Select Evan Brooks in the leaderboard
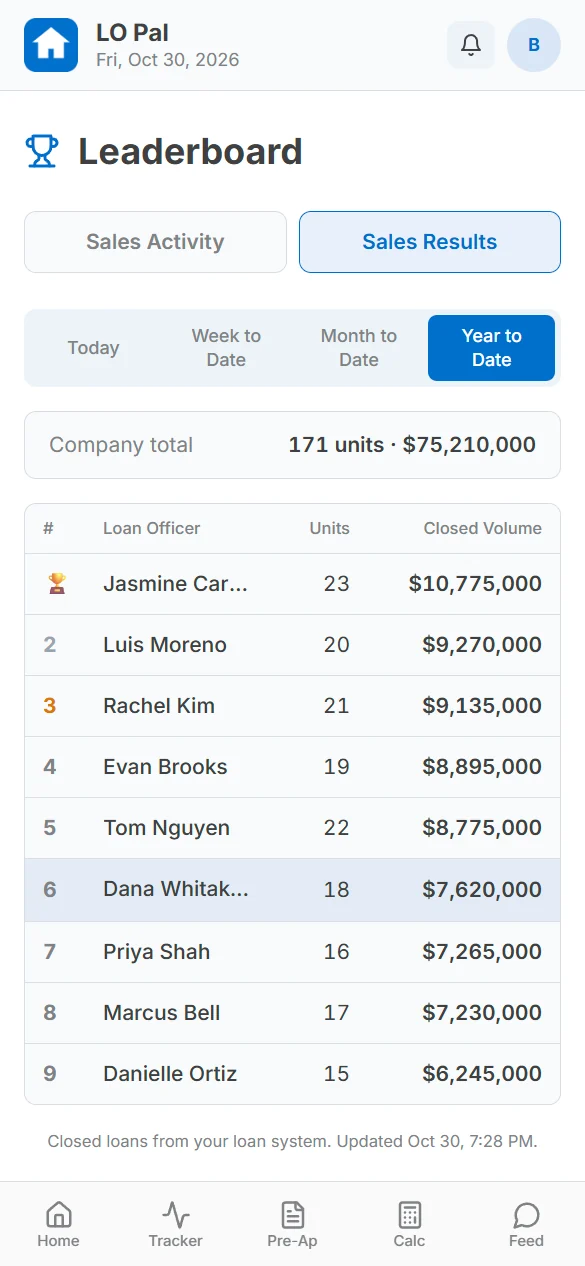Screen dimensions: 585x1266 point(165,767)
